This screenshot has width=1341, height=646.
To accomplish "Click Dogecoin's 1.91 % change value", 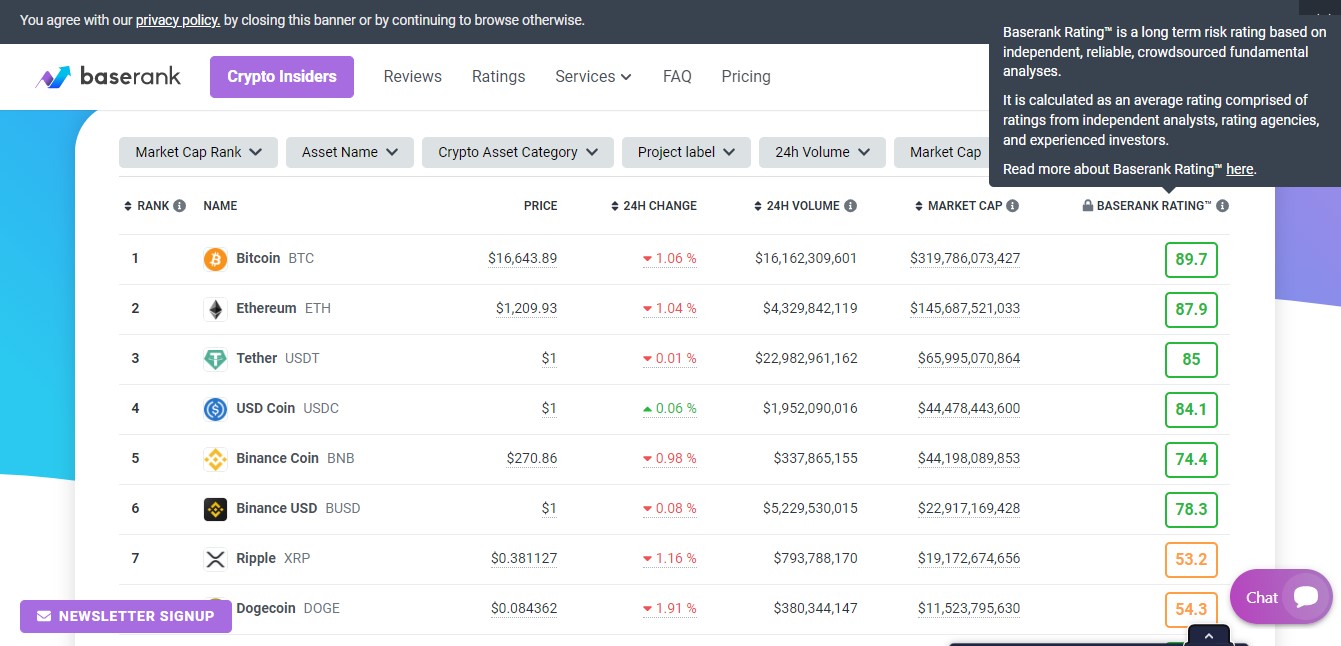I will (x=670, y=609).
